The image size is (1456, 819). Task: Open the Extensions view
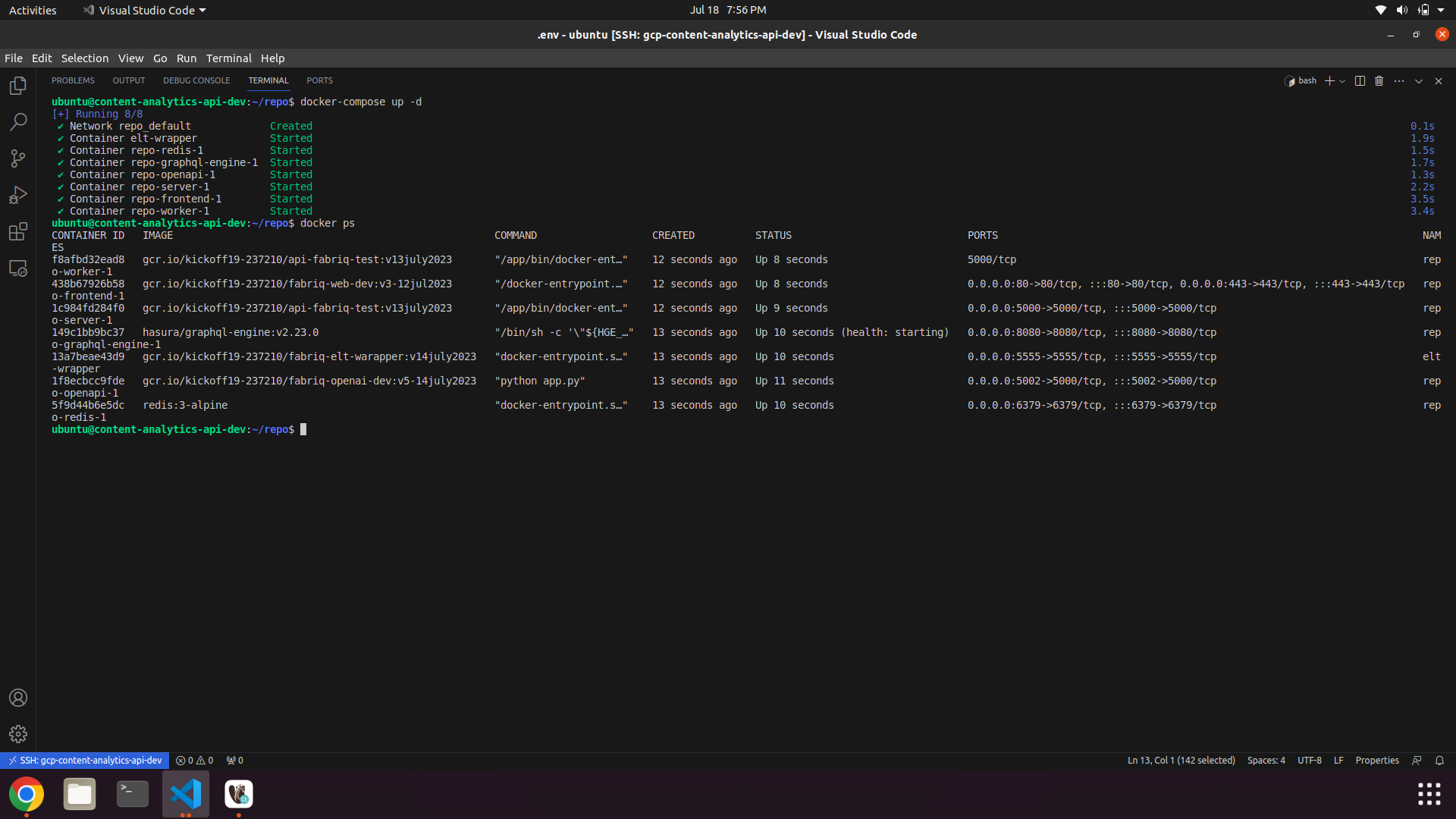(x=18, y=231)
